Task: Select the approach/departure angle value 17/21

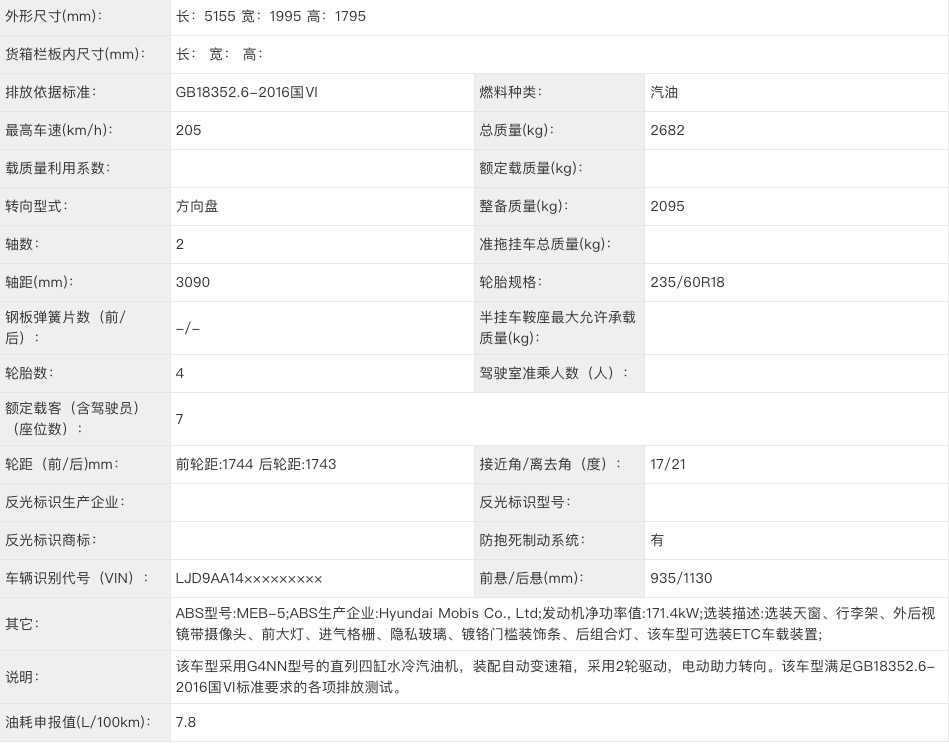Action: (x=667, y=465)
